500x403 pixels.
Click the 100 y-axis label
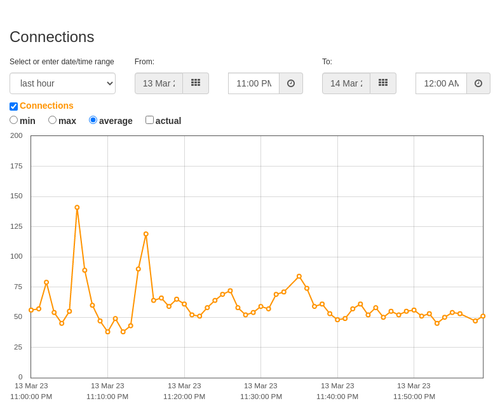[x=16, y=256]
